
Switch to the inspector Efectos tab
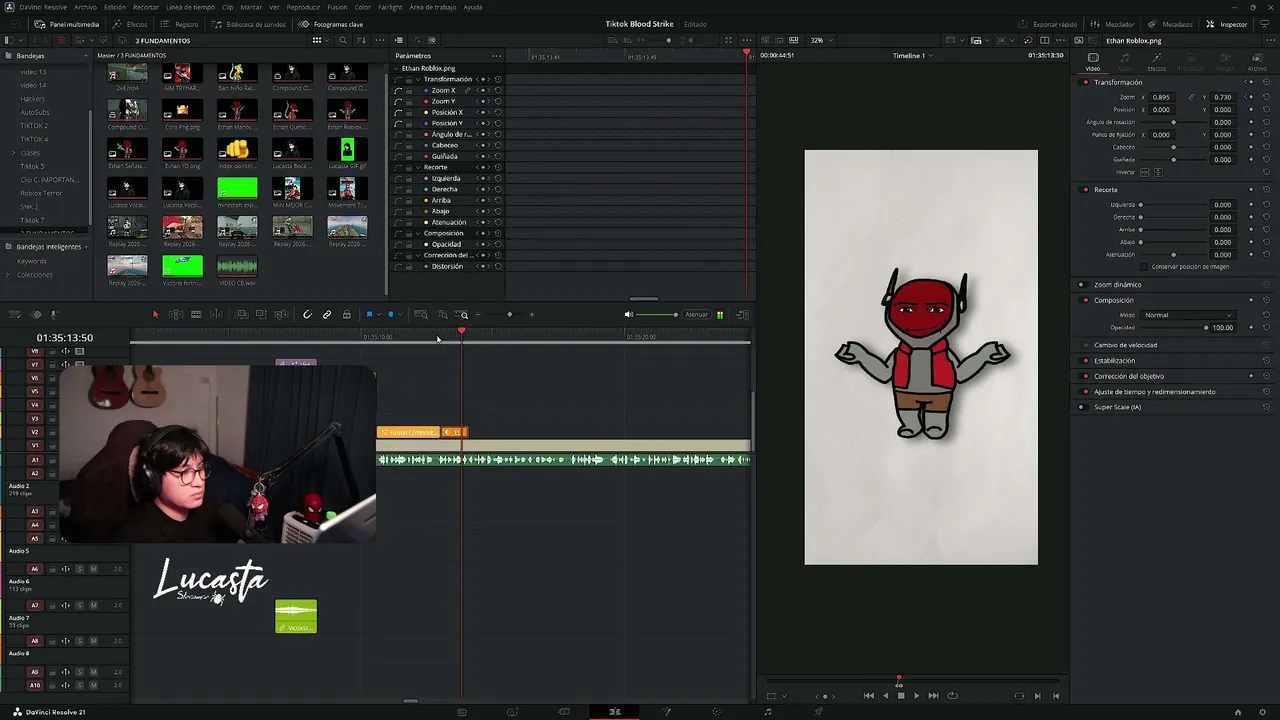pos(1157,62)
